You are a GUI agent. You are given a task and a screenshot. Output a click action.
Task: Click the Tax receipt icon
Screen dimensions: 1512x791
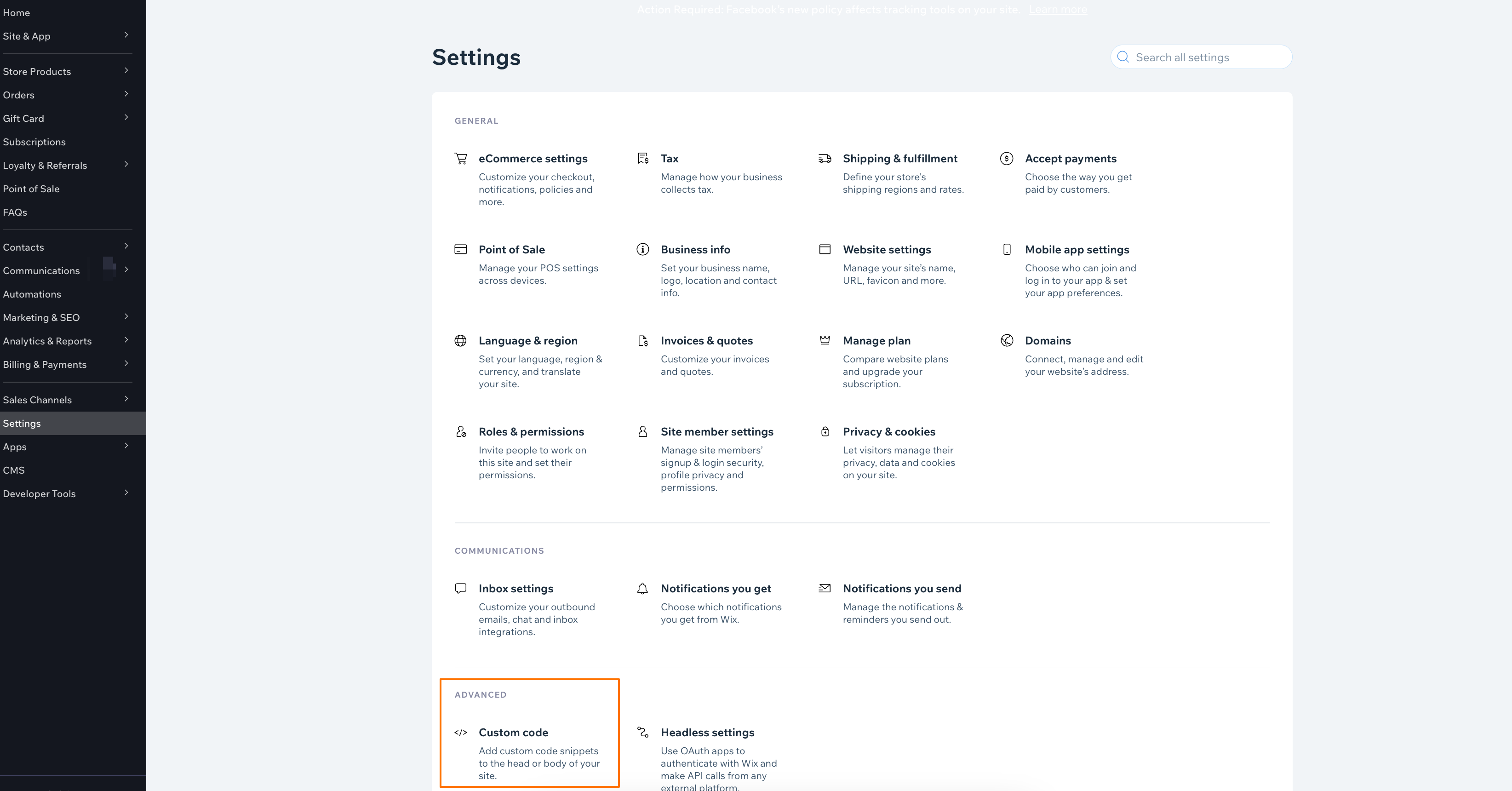coord(643,159)
